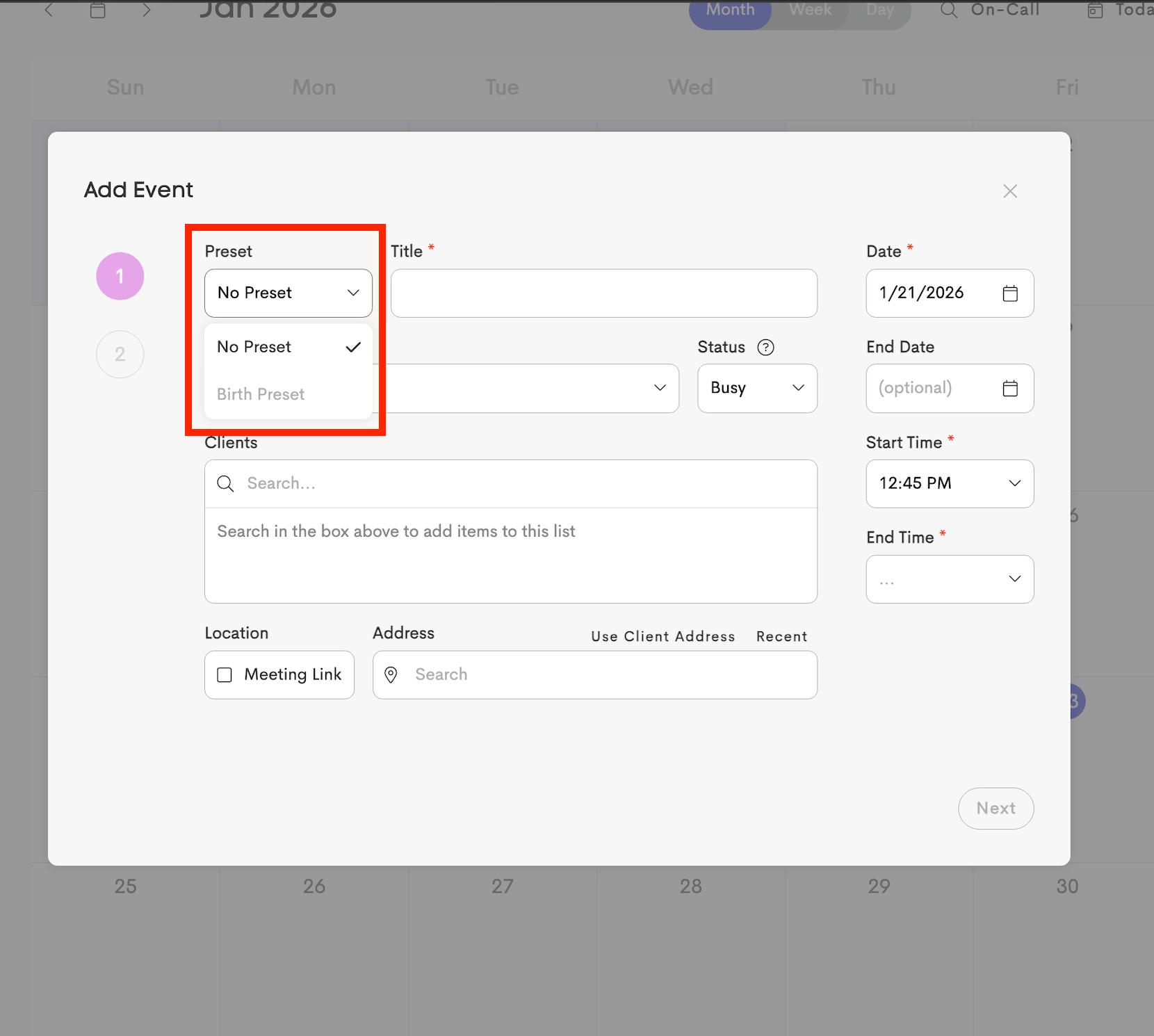Click the Recent addresses link
Viewport: 1154px width, 1036px height.
pyautogui.click(x=781, y=636)
